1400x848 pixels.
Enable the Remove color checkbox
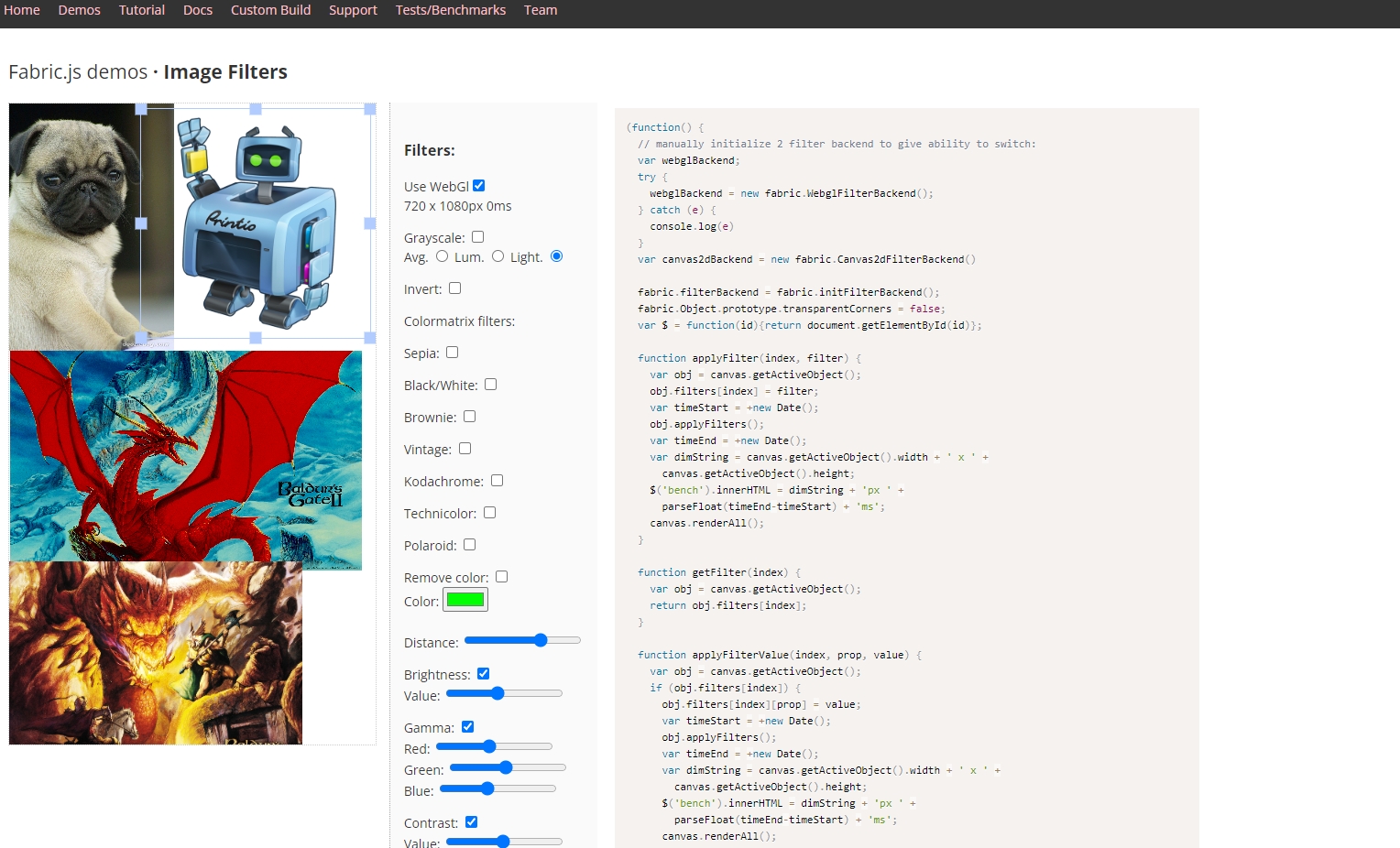501,576
